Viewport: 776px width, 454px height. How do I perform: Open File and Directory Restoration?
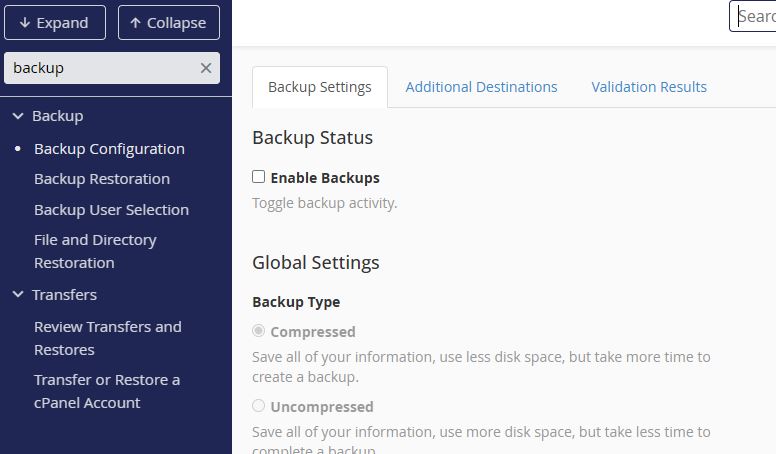pos(96,252)
